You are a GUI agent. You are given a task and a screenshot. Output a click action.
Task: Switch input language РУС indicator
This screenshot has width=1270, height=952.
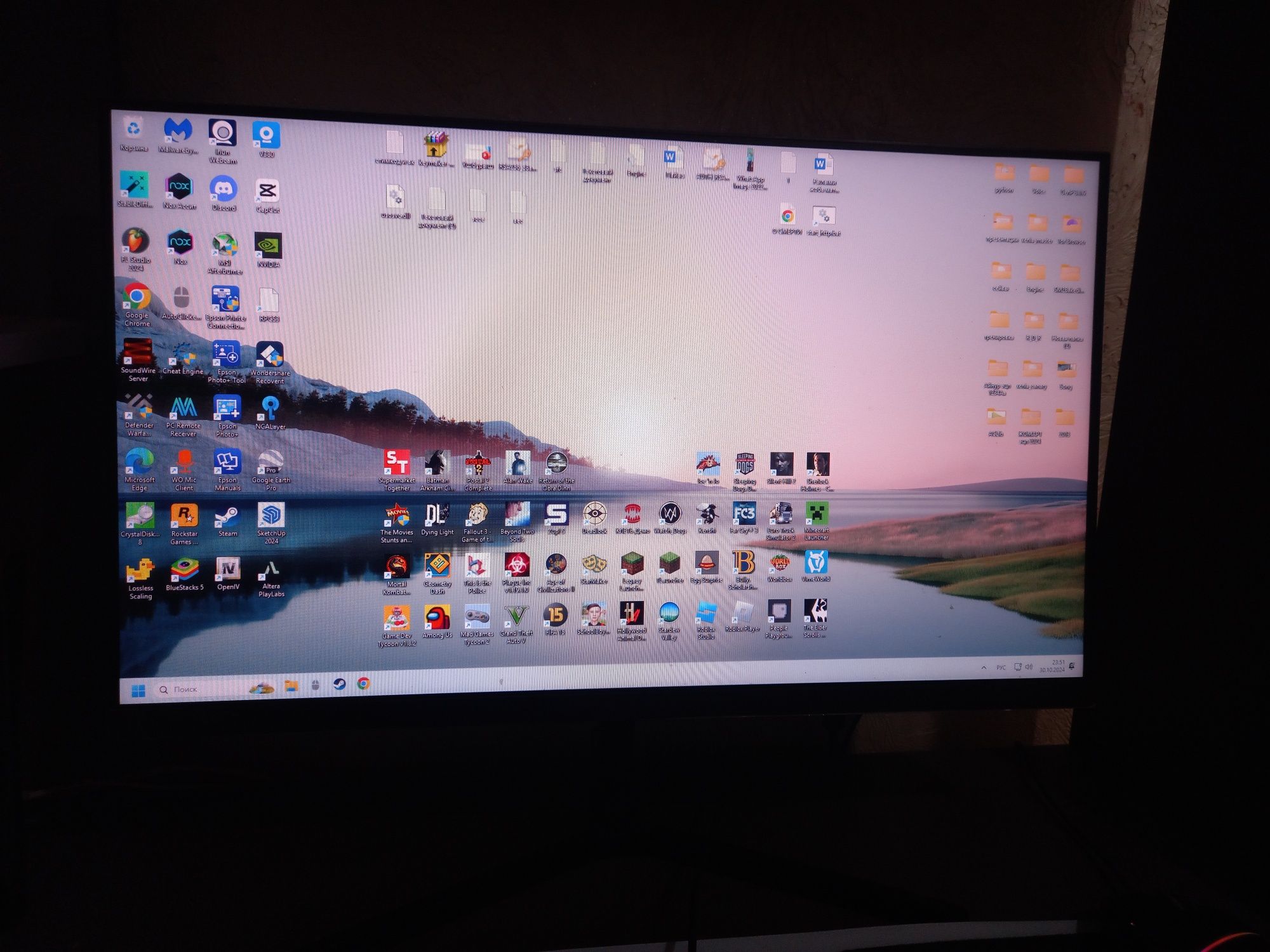[1001, 668]
